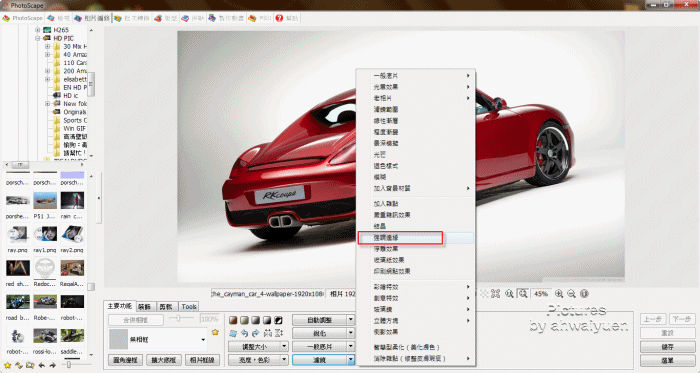Choose the 模糊 blur filter entry

[x=416, y=177]
